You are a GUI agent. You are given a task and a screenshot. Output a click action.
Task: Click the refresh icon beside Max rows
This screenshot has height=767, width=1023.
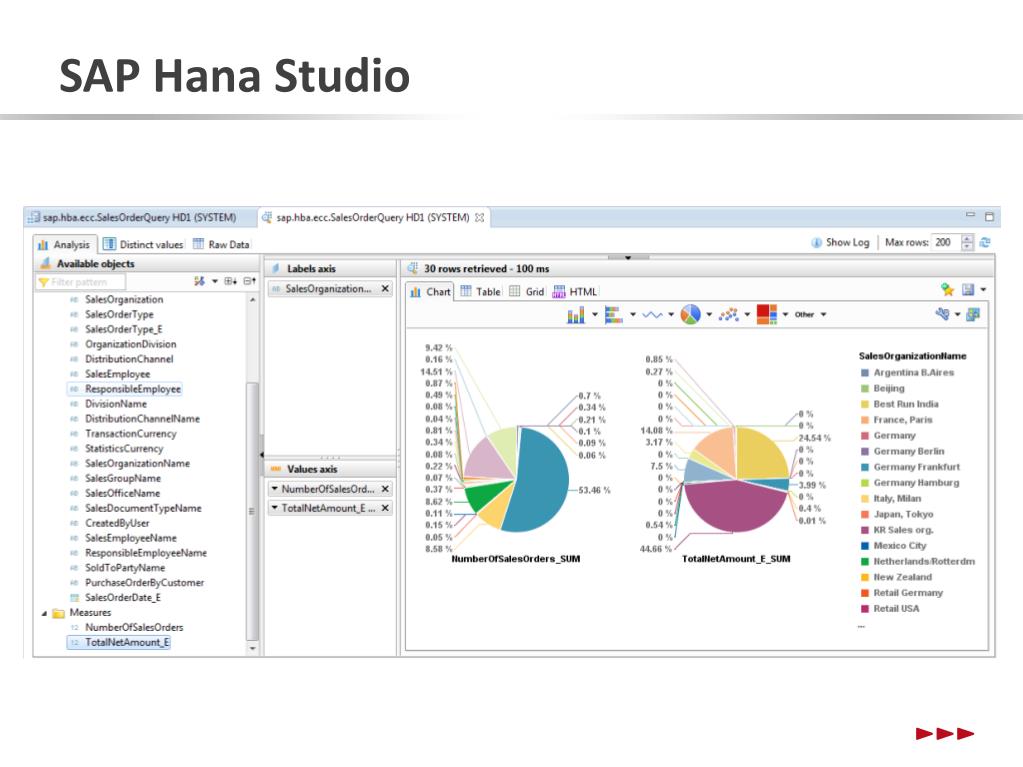coord(985,243)
